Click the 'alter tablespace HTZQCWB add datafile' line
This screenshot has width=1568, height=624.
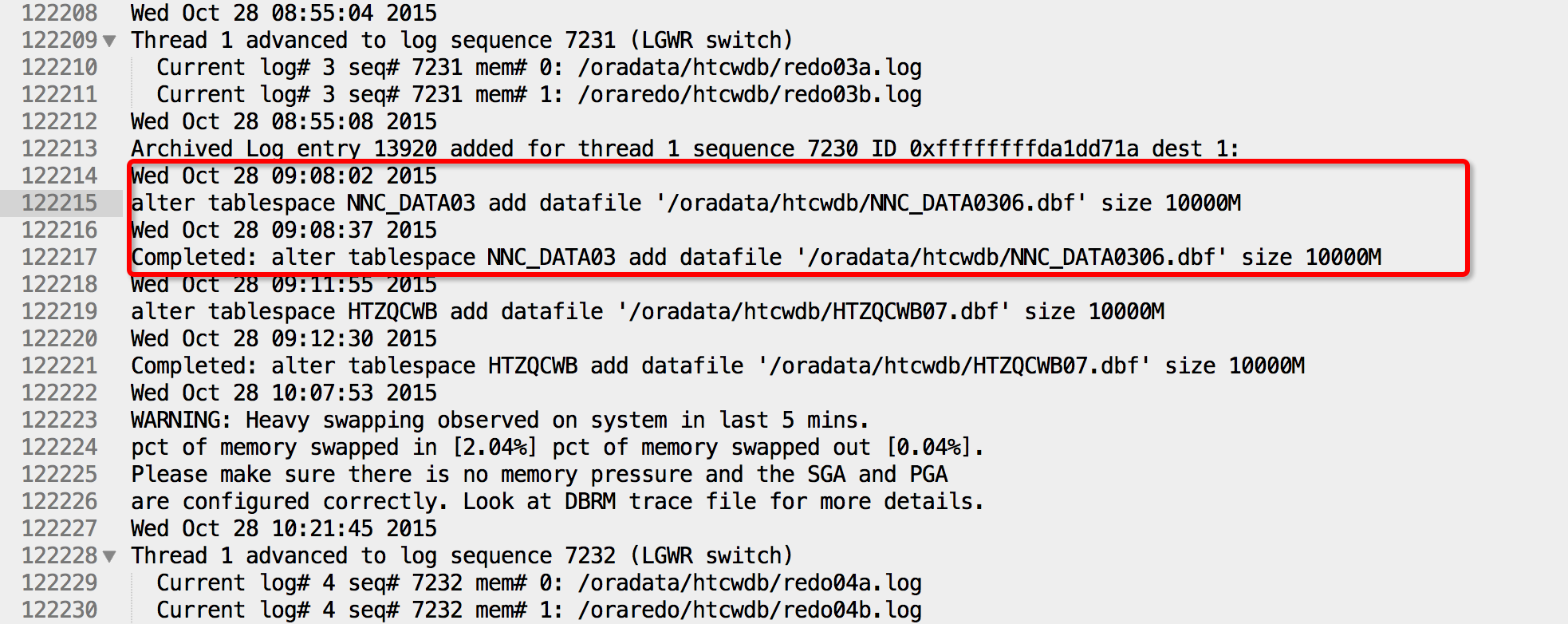648,311
